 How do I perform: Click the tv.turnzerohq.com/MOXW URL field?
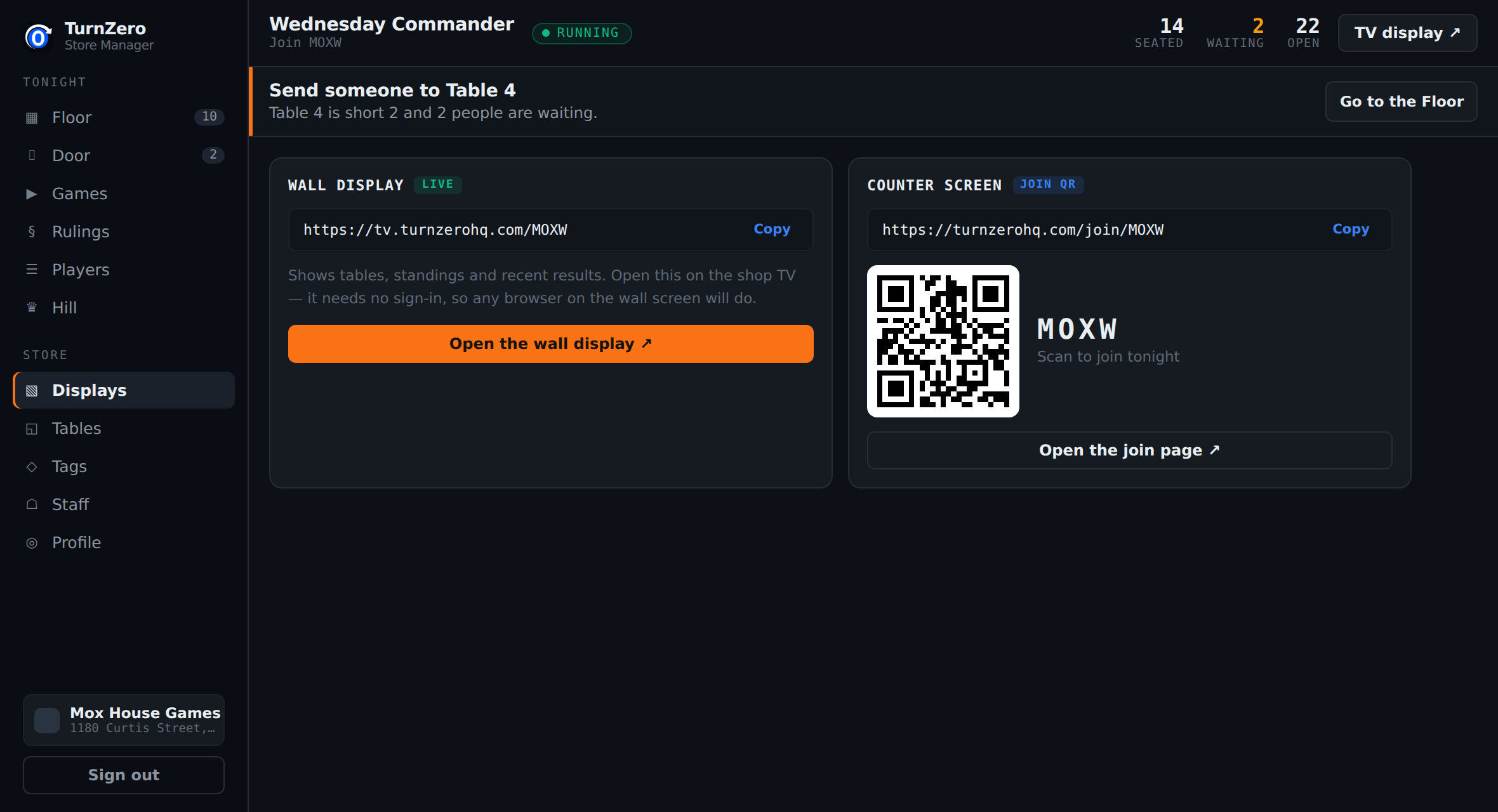[x=550, y=230]
